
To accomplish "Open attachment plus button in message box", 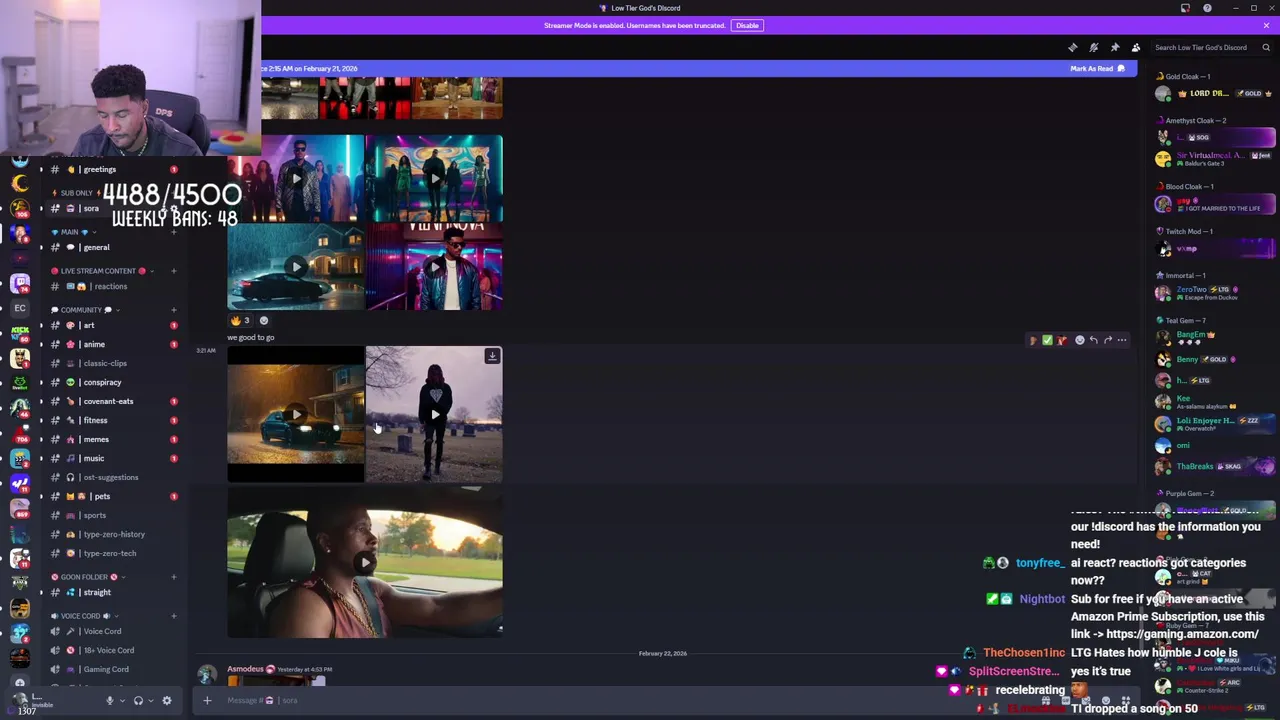I will pyautogui.click(x=207, y=700).
